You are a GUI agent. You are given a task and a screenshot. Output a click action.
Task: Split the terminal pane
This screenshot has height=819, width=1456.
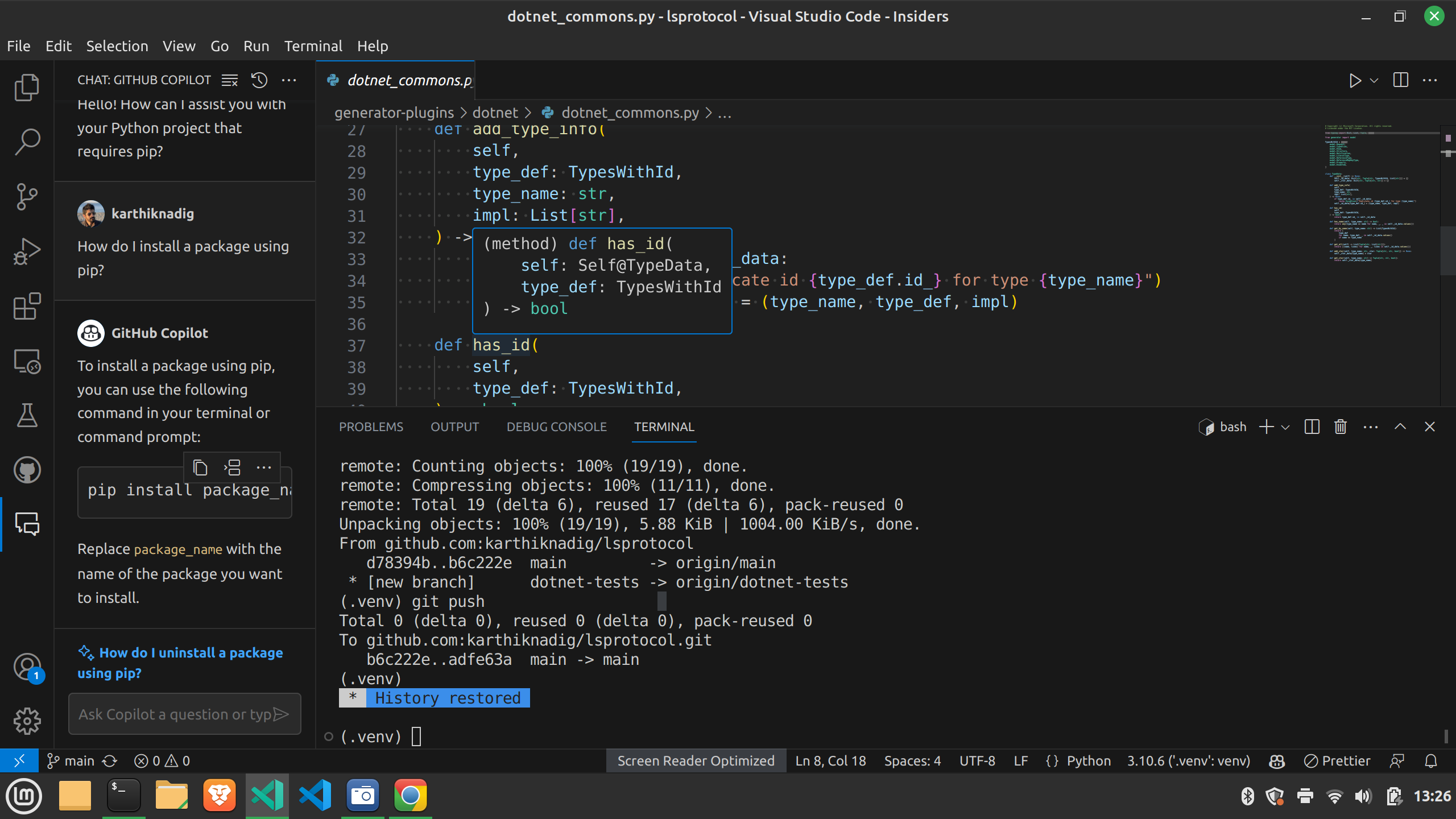point(1311,427)
